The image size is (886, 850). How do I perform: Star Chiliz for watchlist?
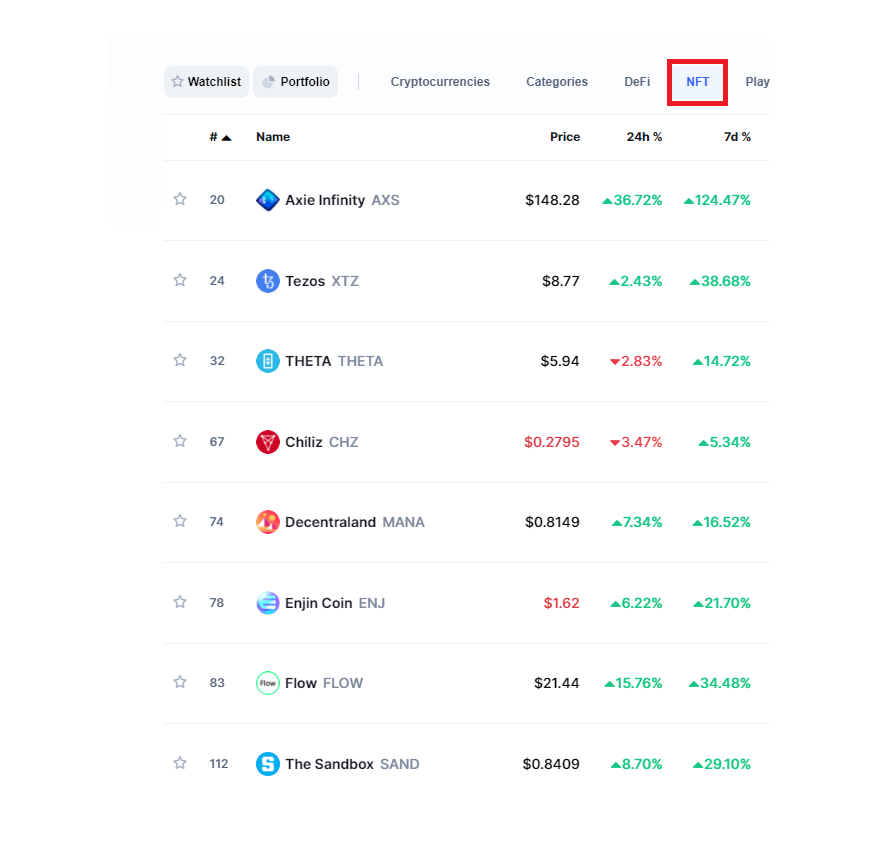click(x=180, y=441)
